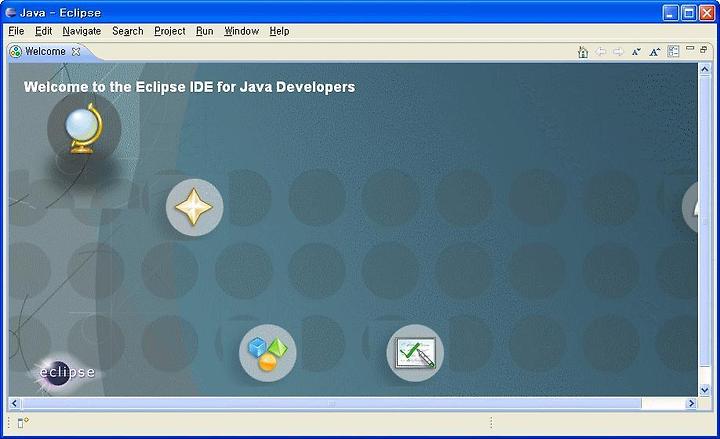Go to the Welcome home page icon
This screenshot has width=720, height=439.
pos(583,52)
